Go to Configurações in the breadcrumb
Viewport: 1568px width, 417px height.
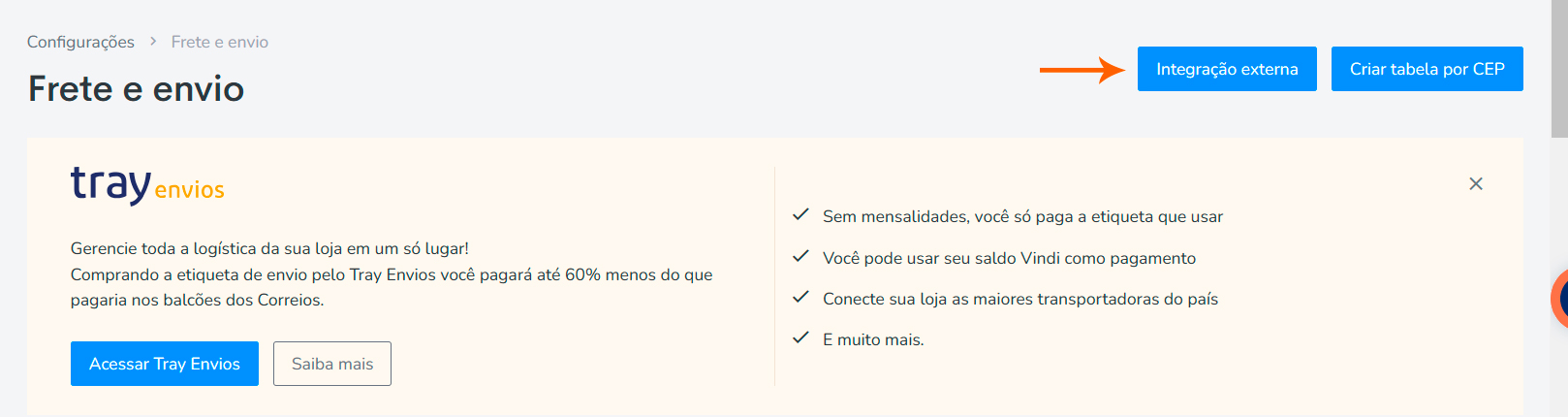[x=80, y=42]
